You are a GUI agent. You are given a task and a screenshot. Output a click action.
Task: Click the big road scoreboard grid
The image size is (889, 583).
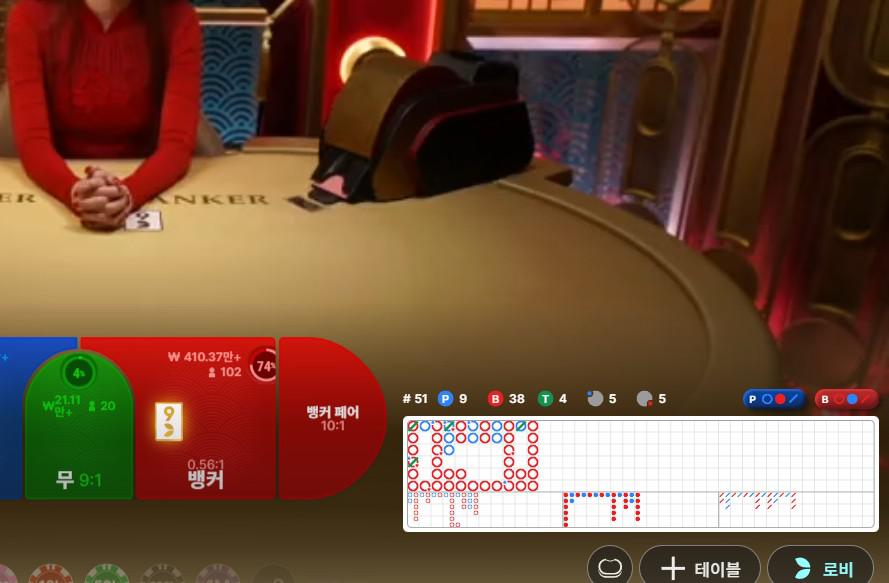640,455
